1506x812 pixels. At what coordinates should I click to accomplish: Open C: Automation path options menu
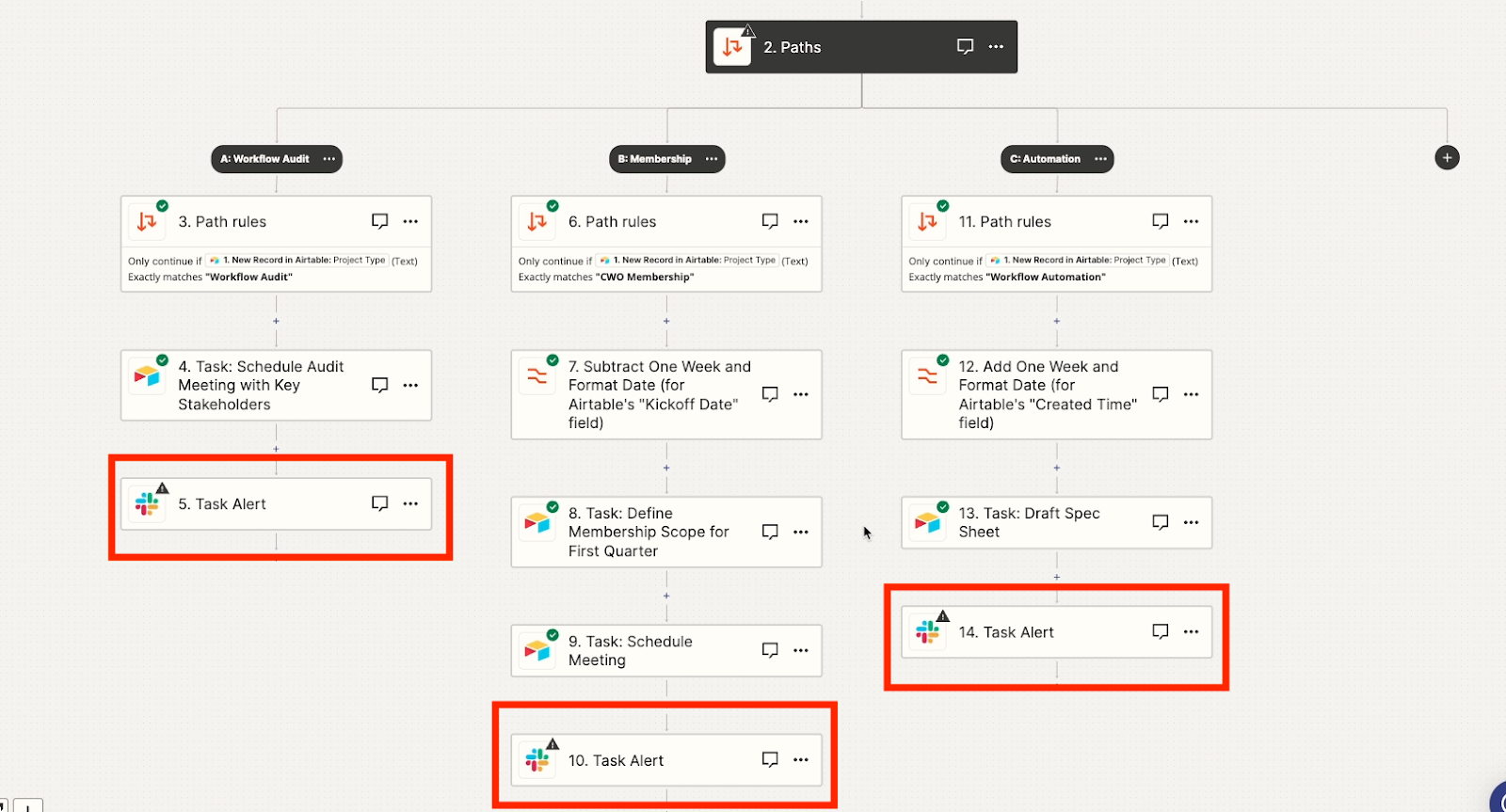tap(1100, 159)
